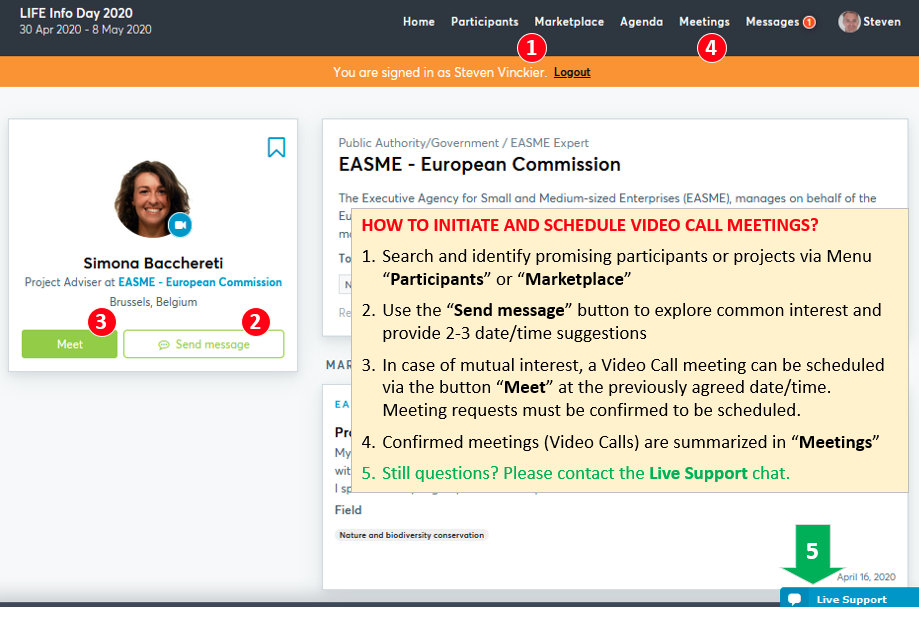
Task: Open Messages inbox
Action: pos(772,22)
